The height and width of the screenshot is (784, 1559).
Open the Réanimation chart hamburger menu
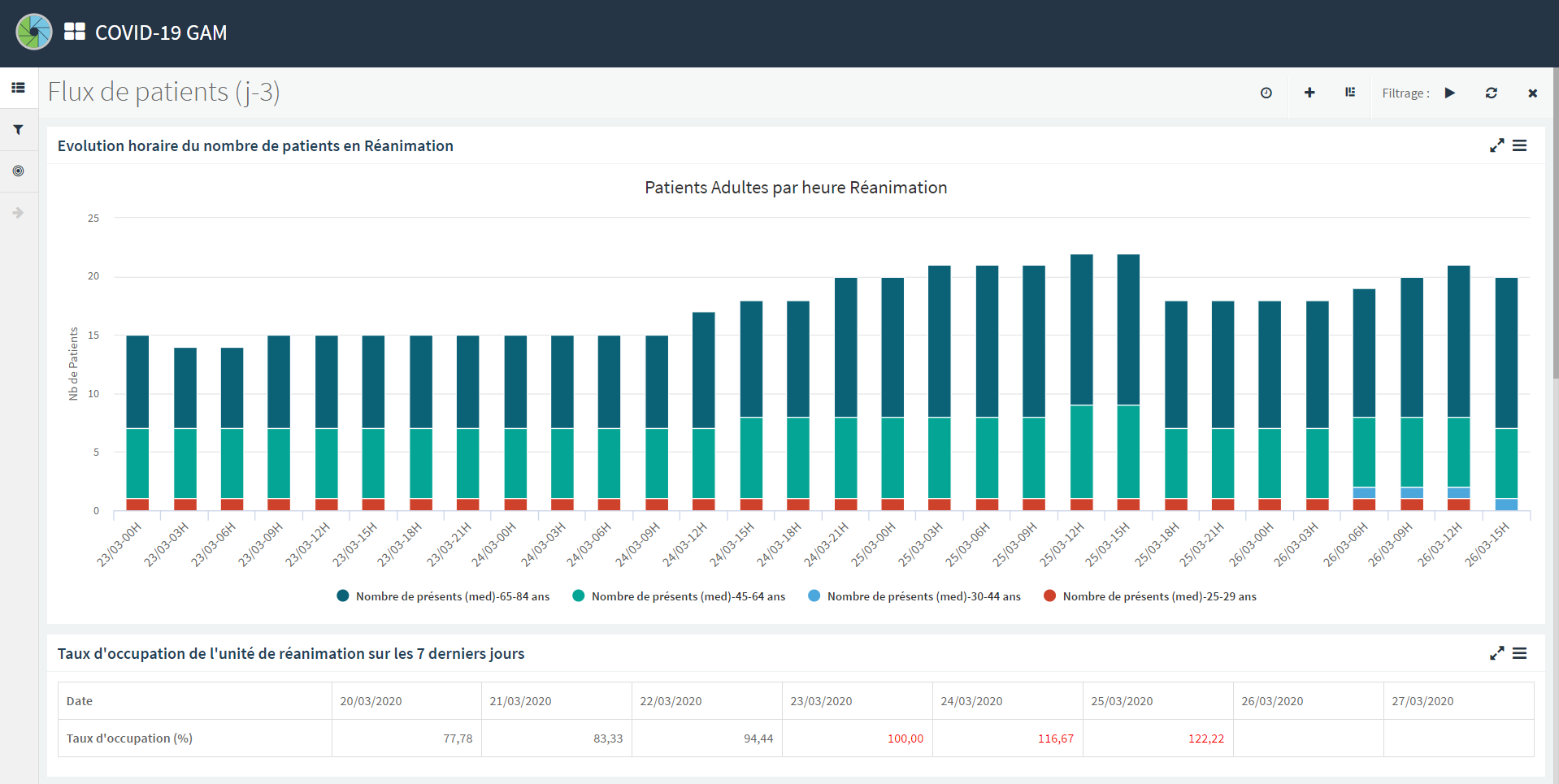pos(1519,145)
